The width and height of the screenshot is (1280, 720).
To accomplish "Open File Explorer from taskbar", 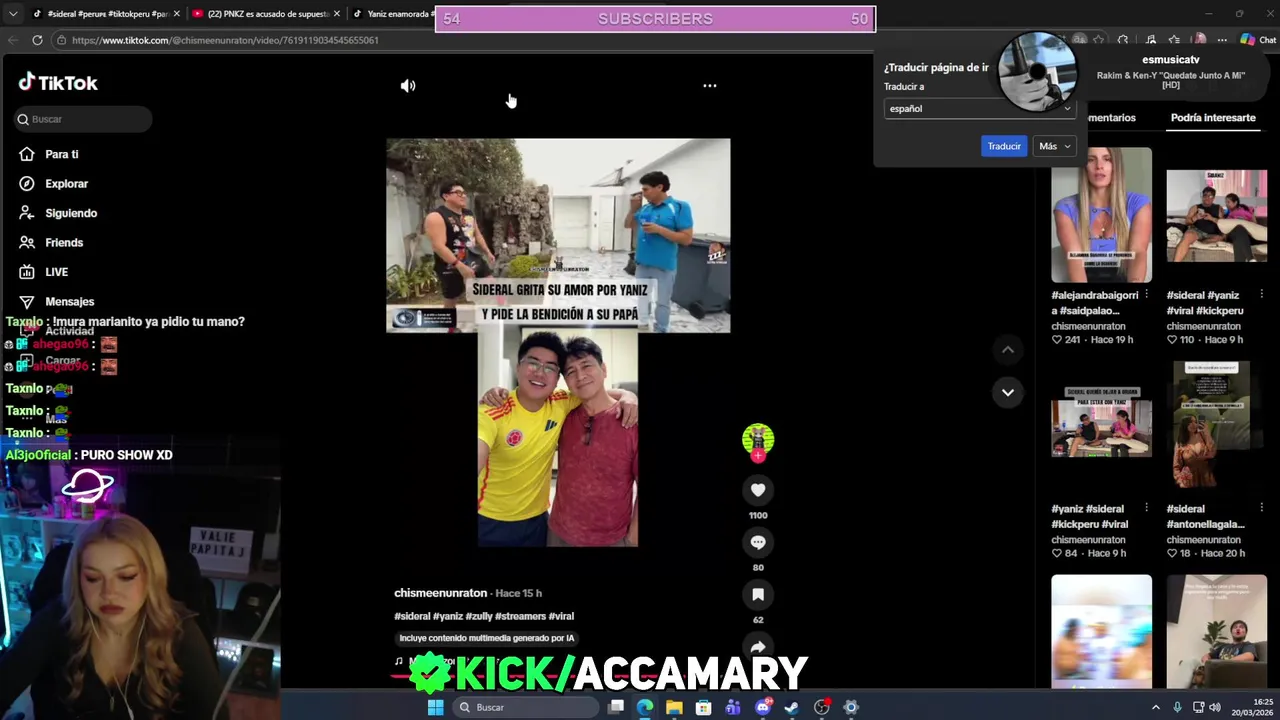I will coord(674,707).
